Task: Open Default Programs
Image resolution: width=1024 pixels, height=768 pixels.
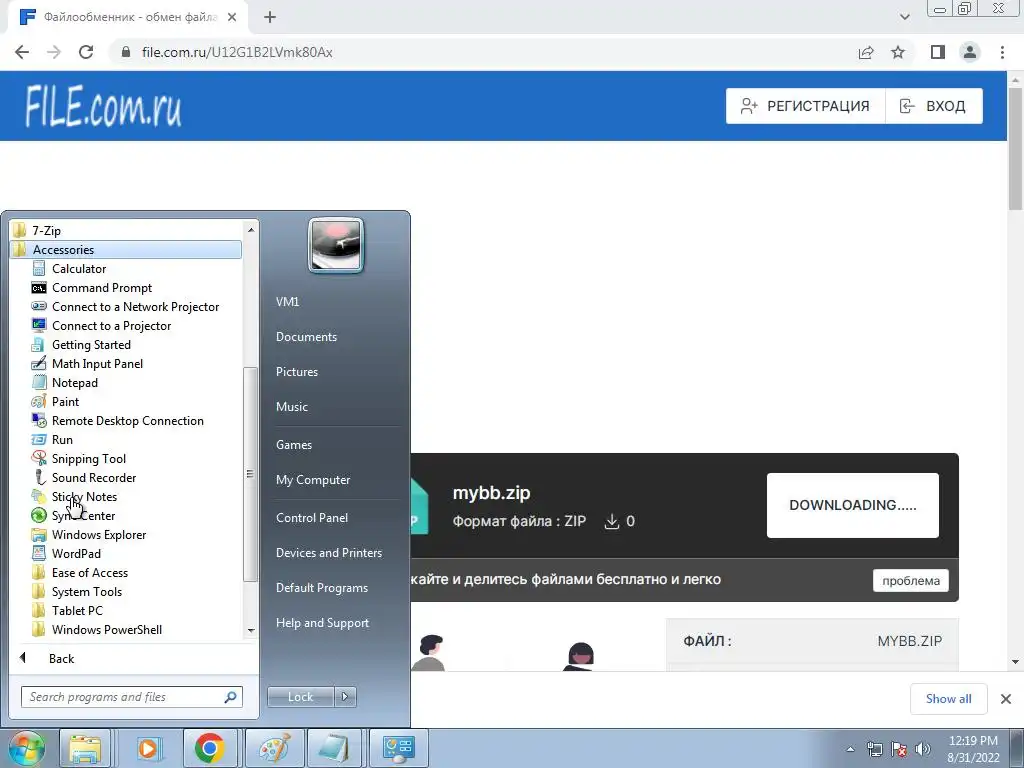Action: [321, 588]
